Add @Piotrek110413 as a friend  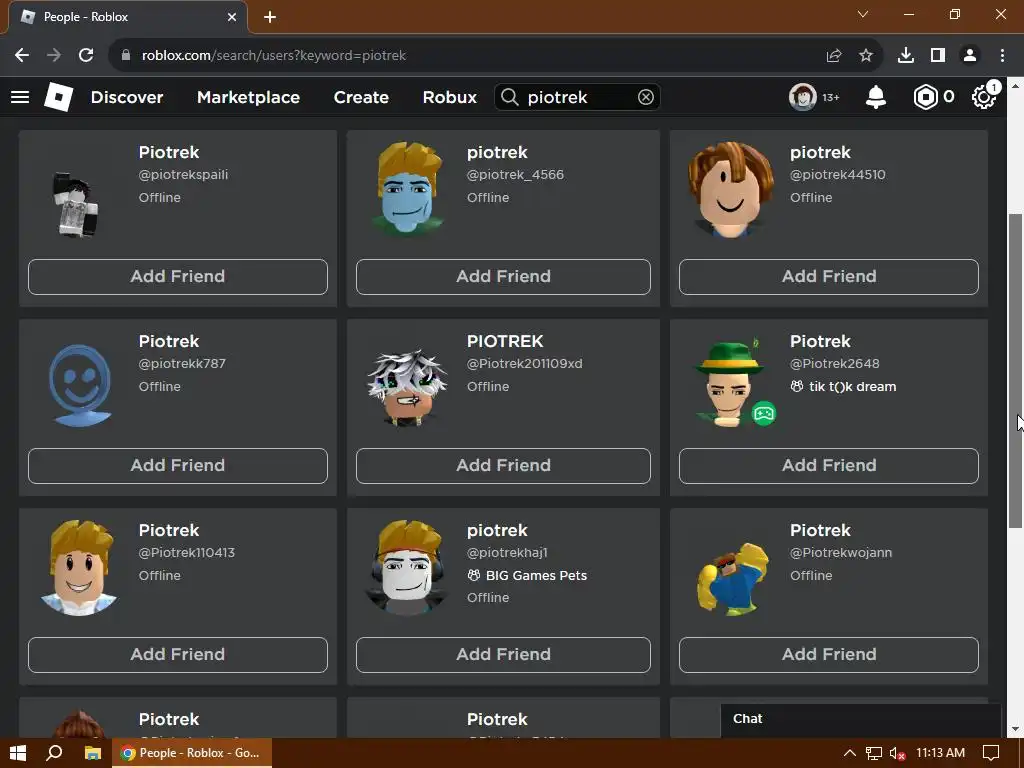click(x=178, y=654)
